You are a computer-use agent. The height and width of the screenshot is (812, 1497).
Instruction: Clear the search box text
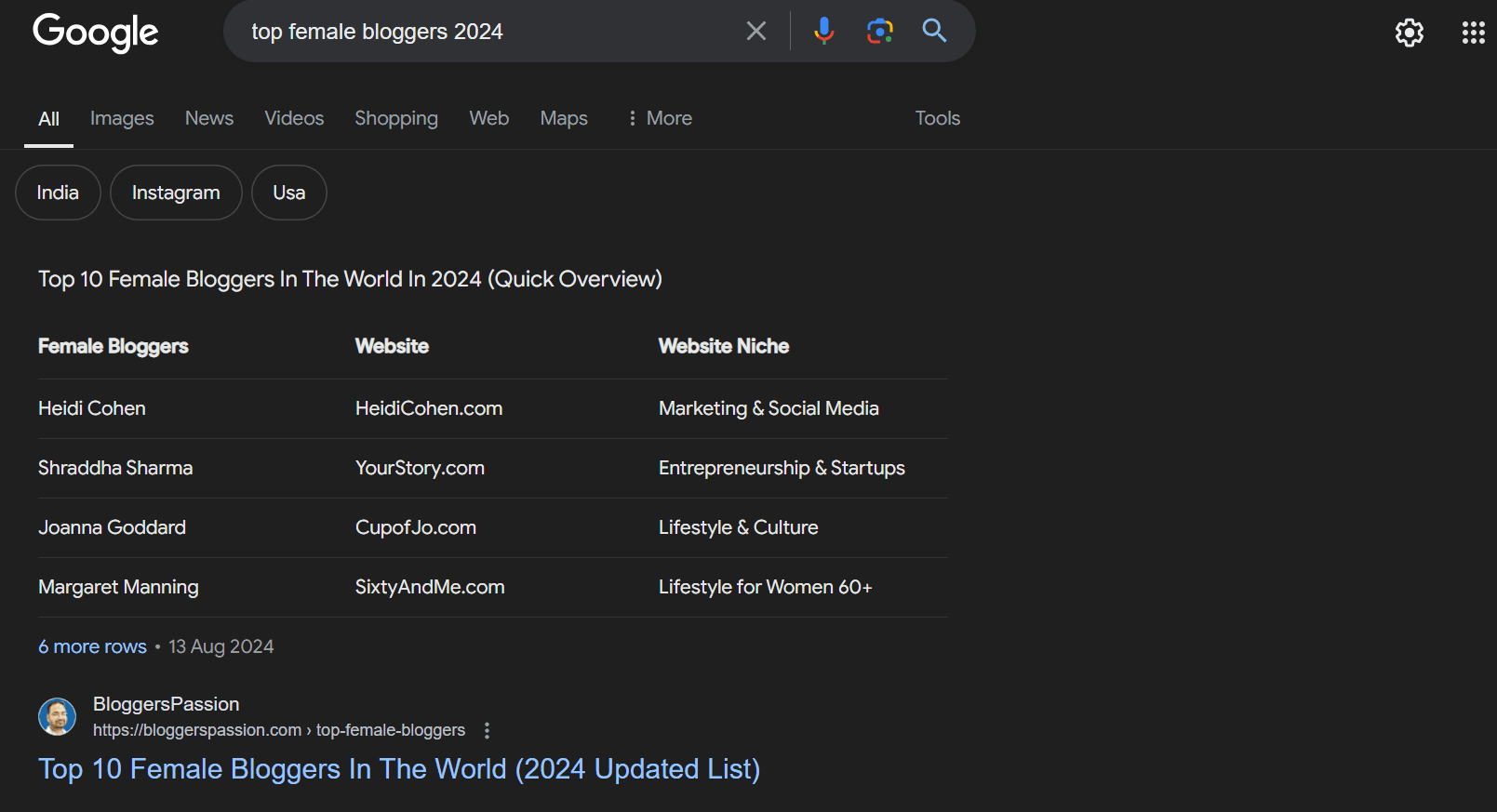(x=755, y=32)
